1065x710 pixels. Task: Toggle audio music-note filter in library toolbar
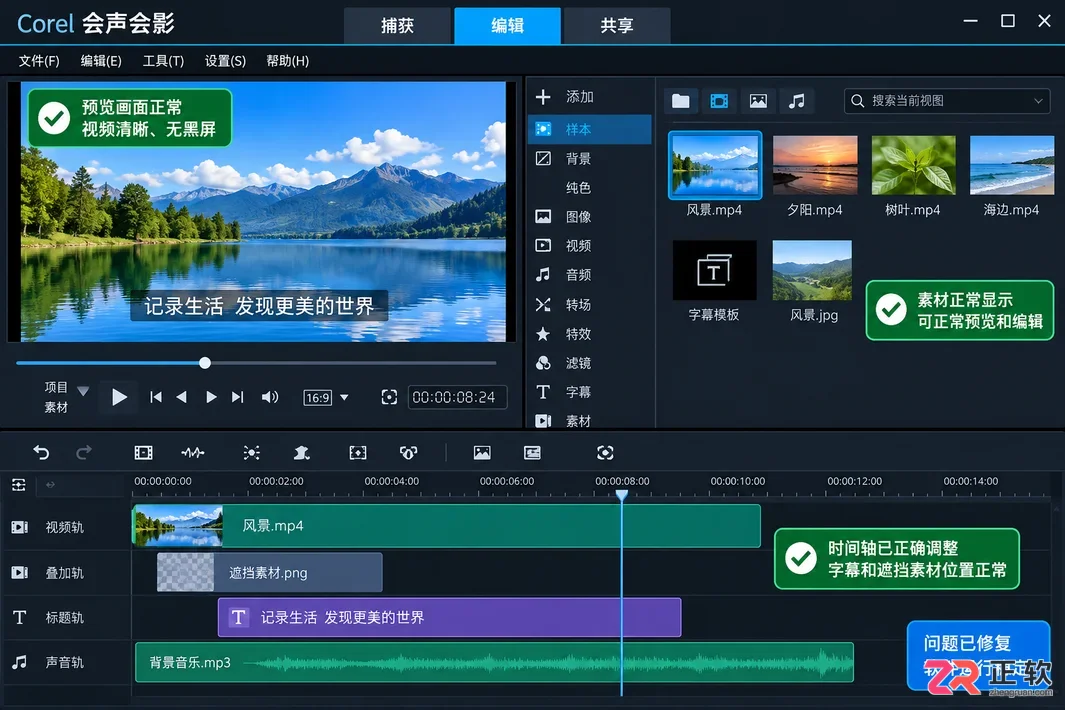point(796,101)
